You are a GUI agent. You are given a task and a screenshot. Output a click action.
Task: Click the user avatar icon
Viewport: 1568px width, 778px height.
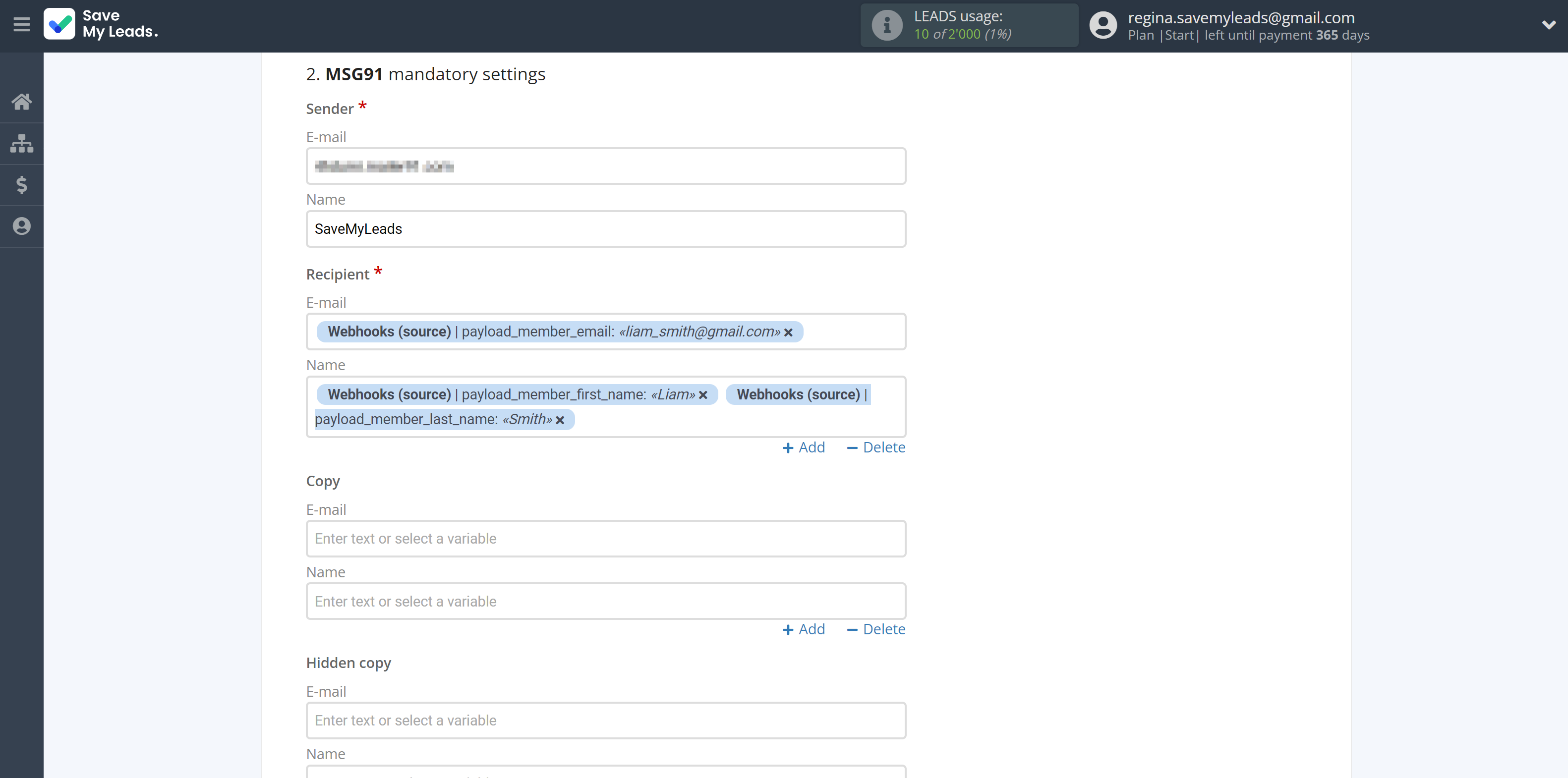coord(1103,26)
